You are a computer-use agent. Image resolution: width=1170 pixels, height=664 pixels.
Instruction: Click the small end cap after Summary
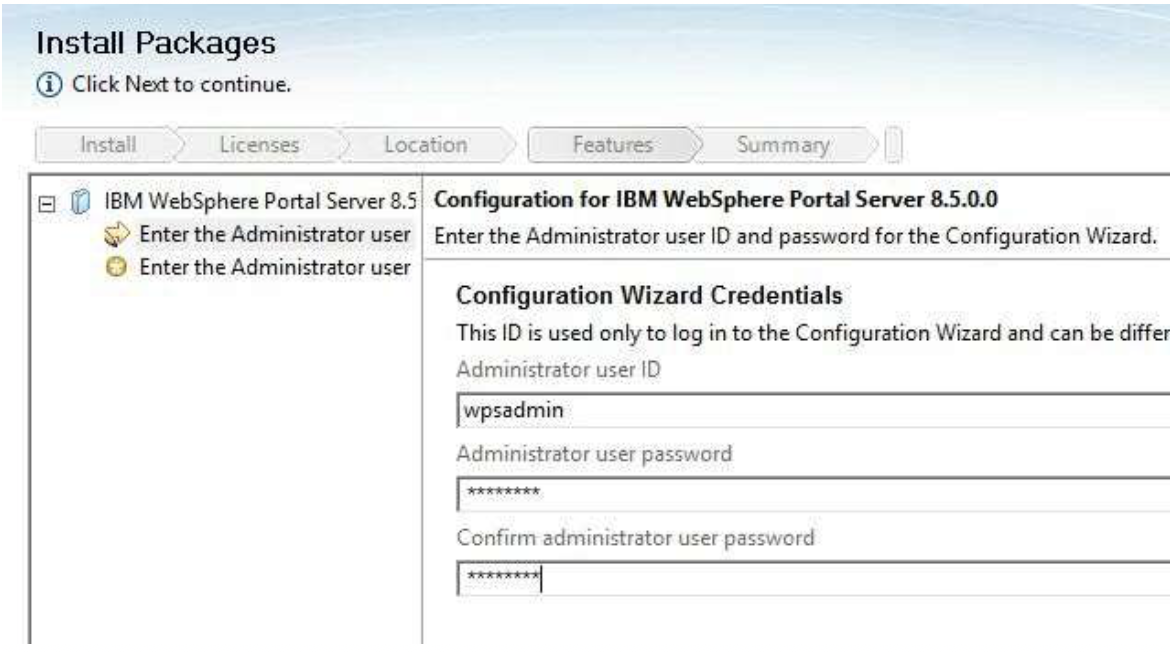895,145
